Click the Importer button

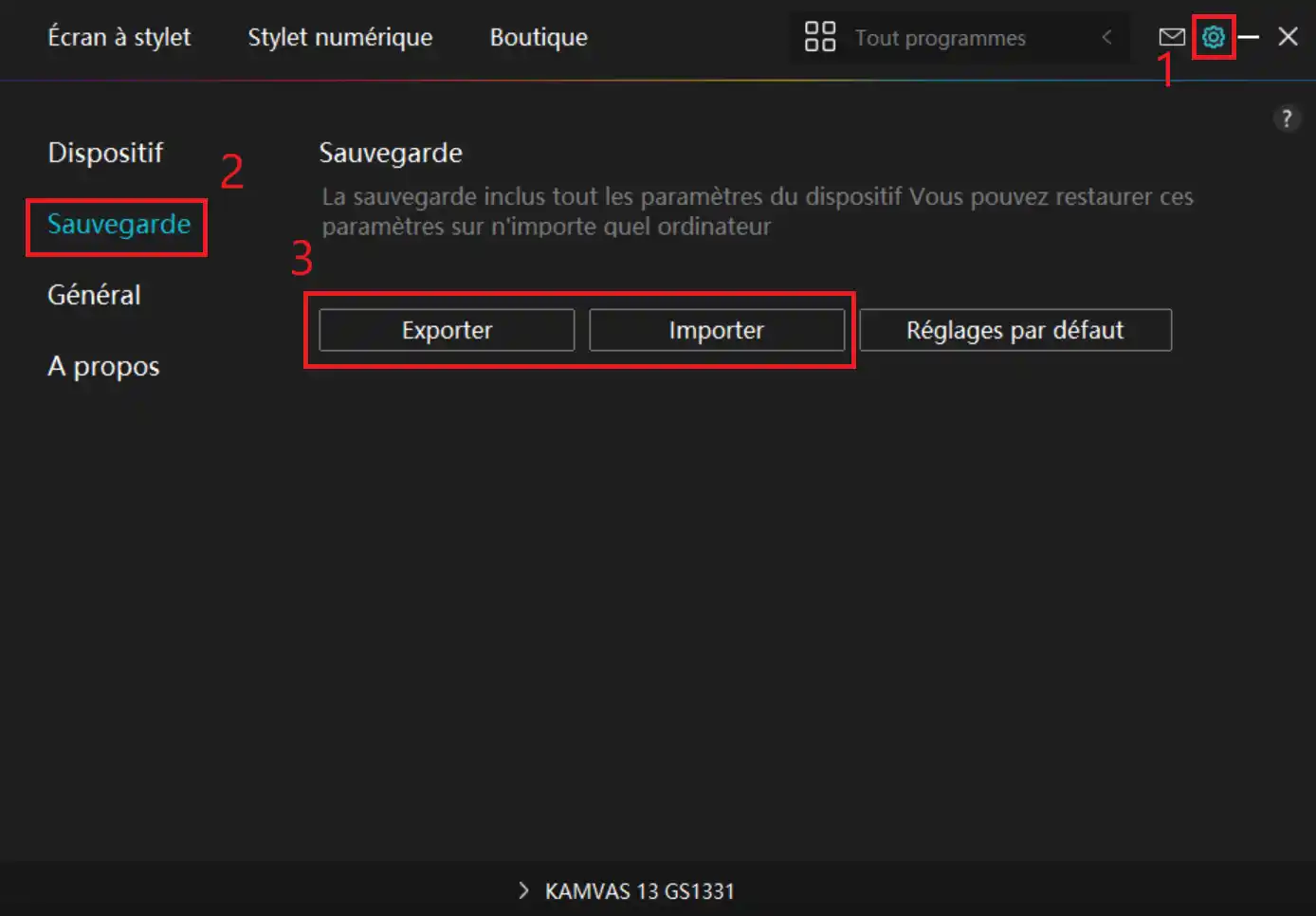(x=717, y=330)
